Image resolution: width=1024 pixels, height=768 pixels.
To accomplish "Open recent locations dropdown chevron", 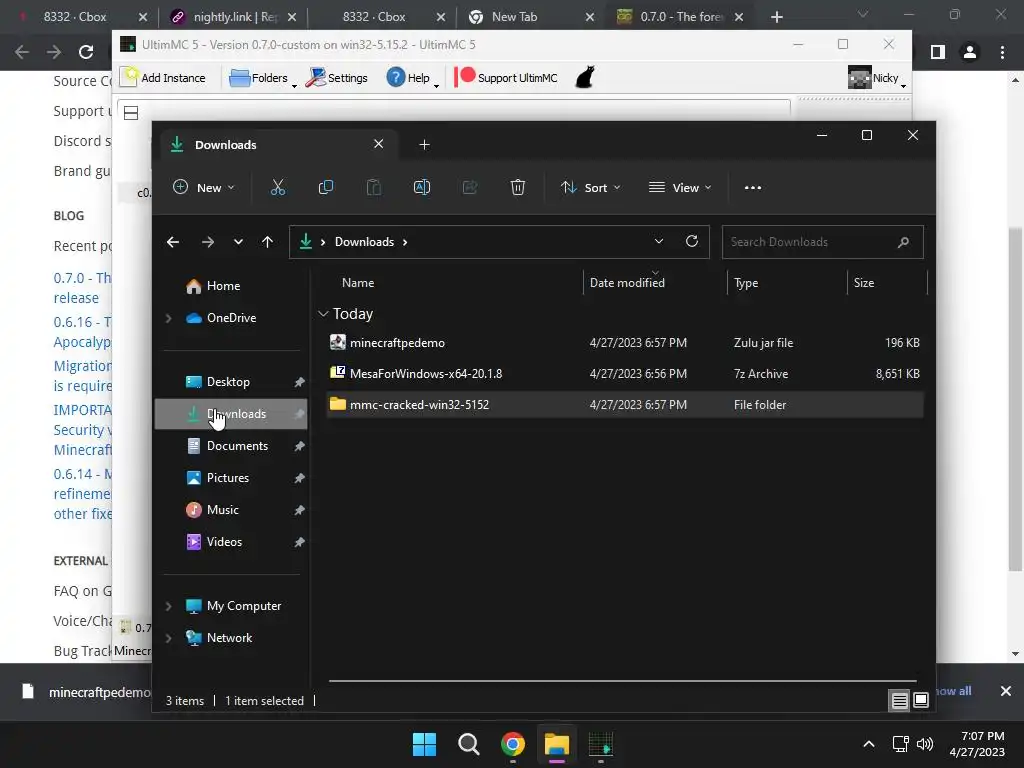I will (x=238, y=242).
